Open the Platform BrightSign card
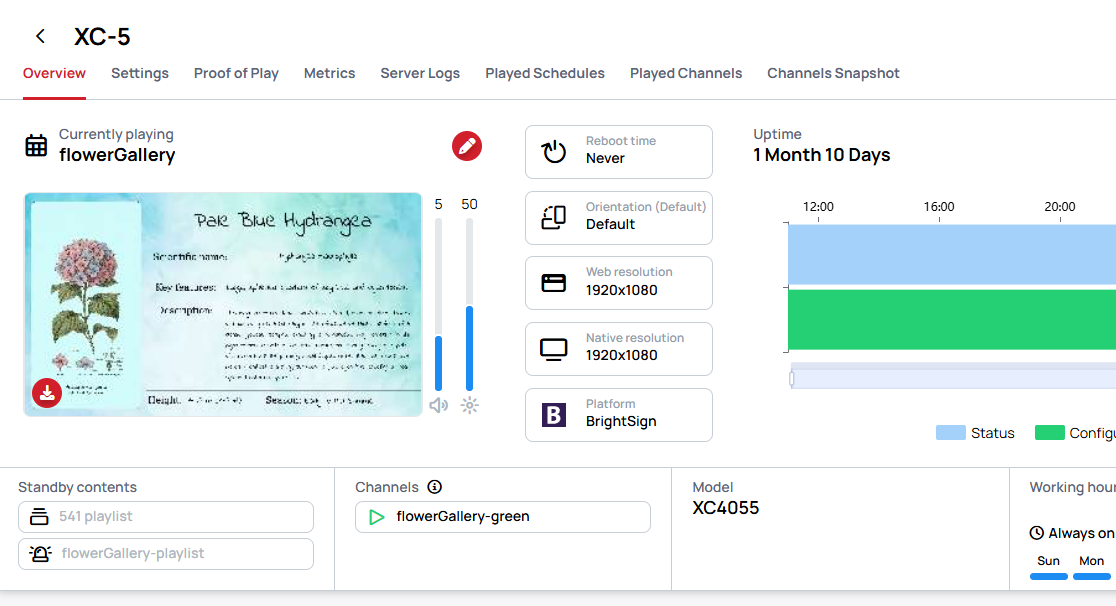This screenshot has width=1116, height=606. tap(618, 414)
